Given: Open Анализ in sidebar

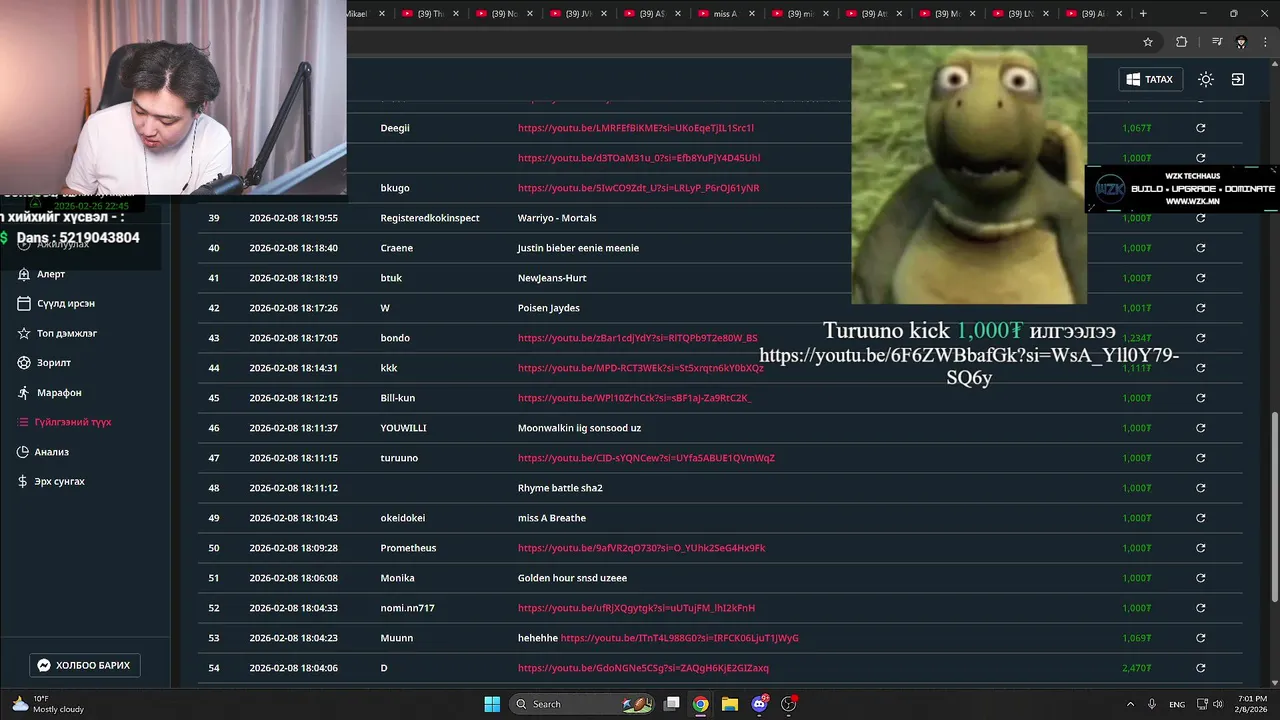Looking at the screenshot, I should (44, 452).
